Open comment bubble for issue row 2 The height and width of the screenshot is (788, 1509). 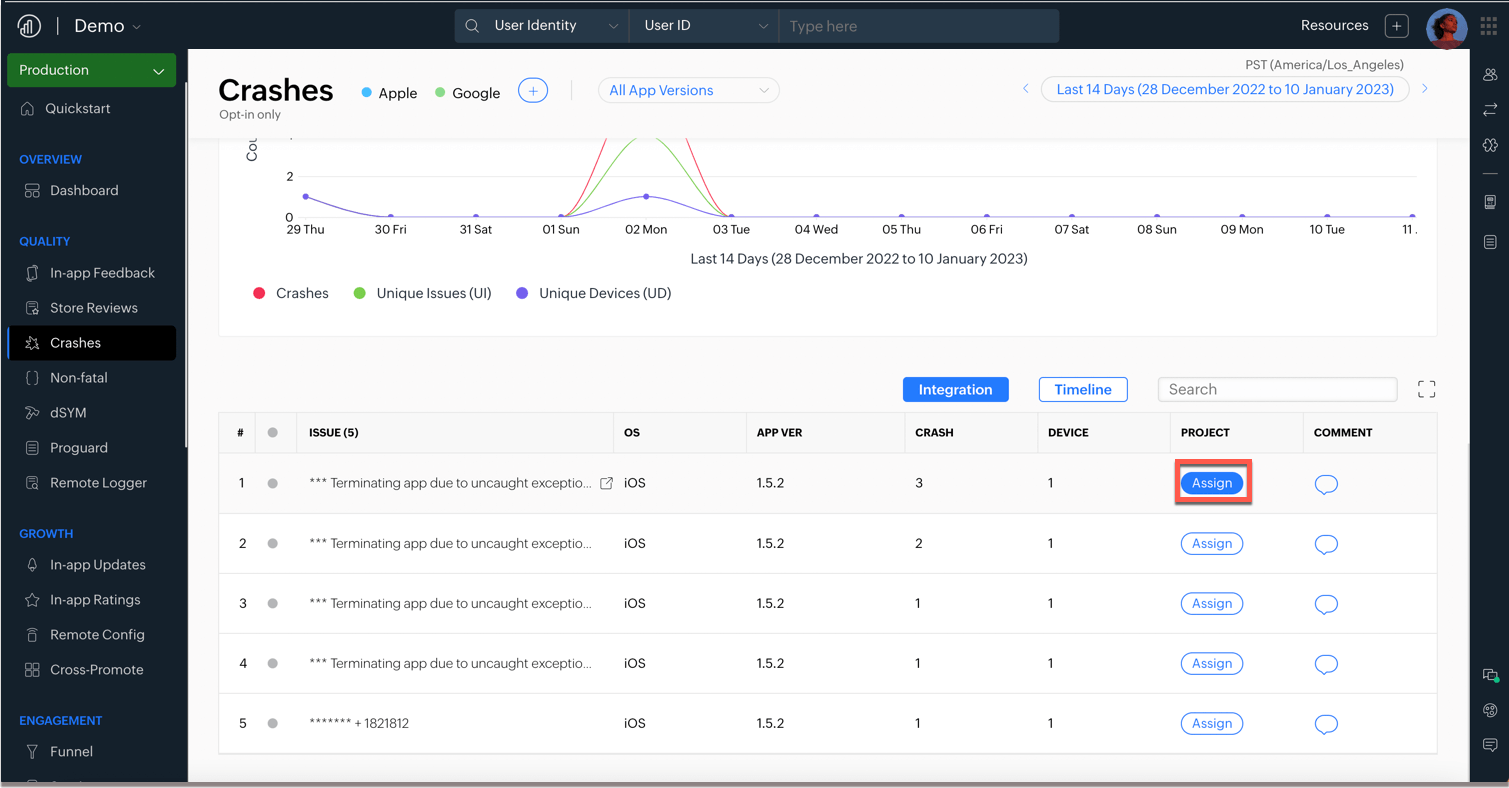click(x=1326, y=544)
